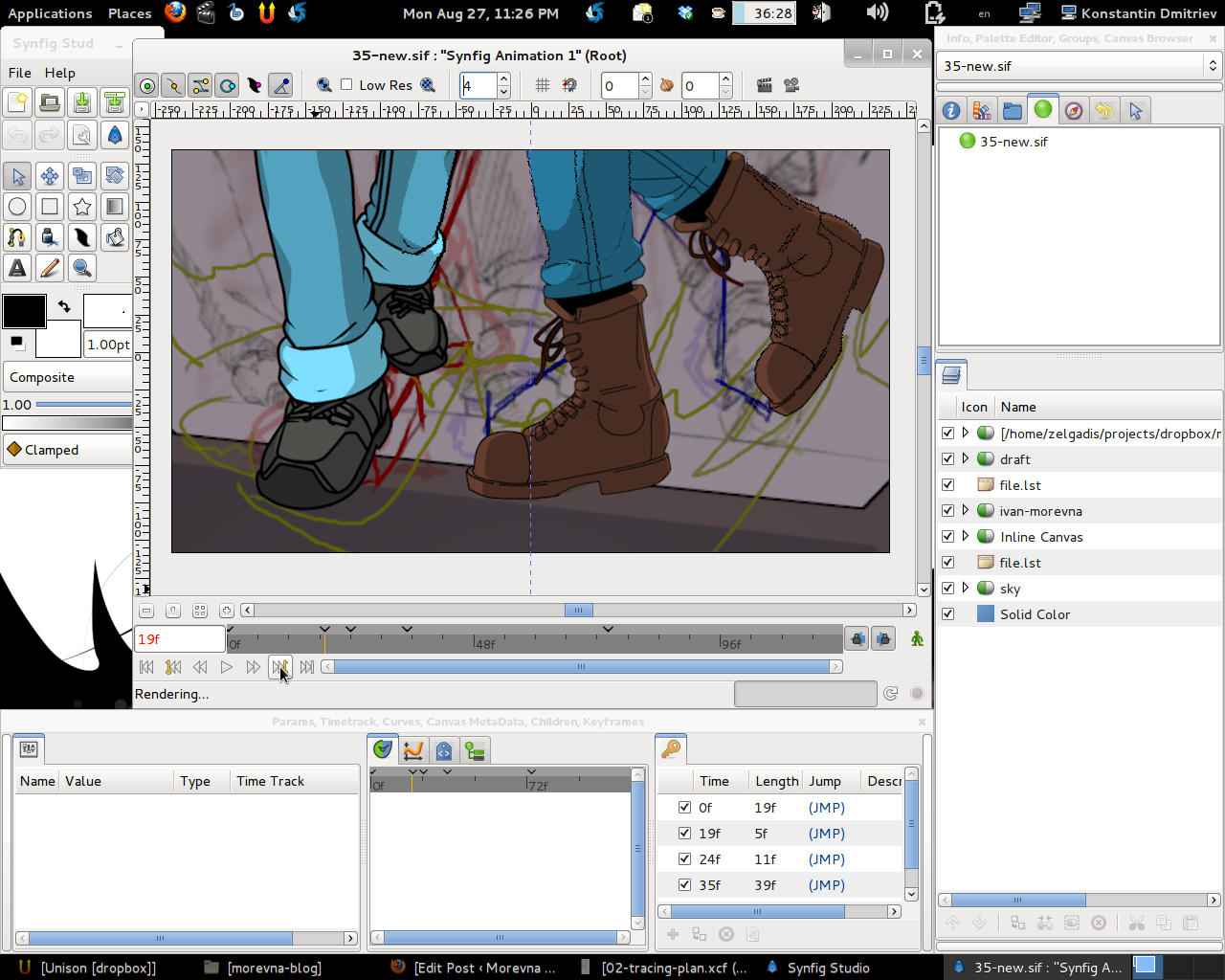Jump to the next keyframe
The image size is (1225, 980).
coord(280,667)
